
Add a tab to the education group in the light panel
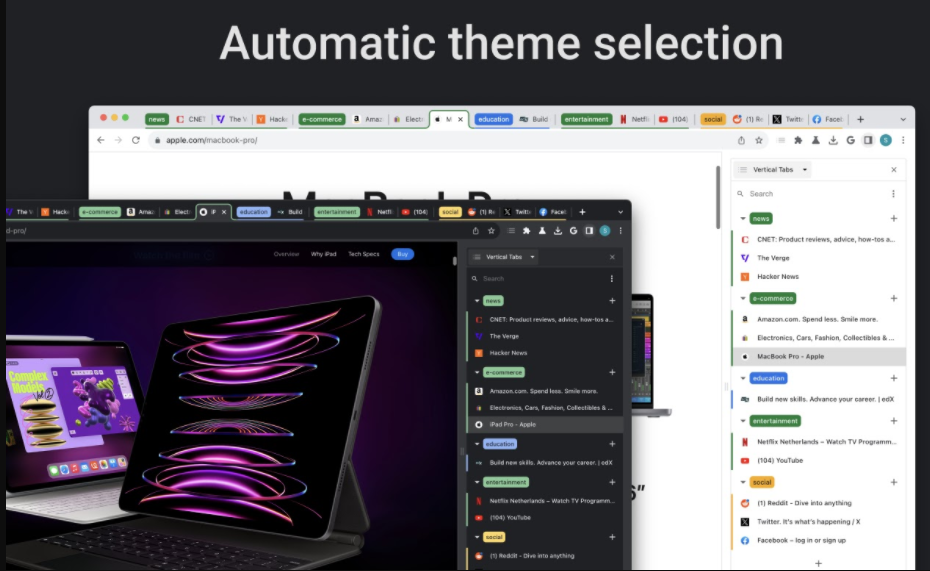894,378
